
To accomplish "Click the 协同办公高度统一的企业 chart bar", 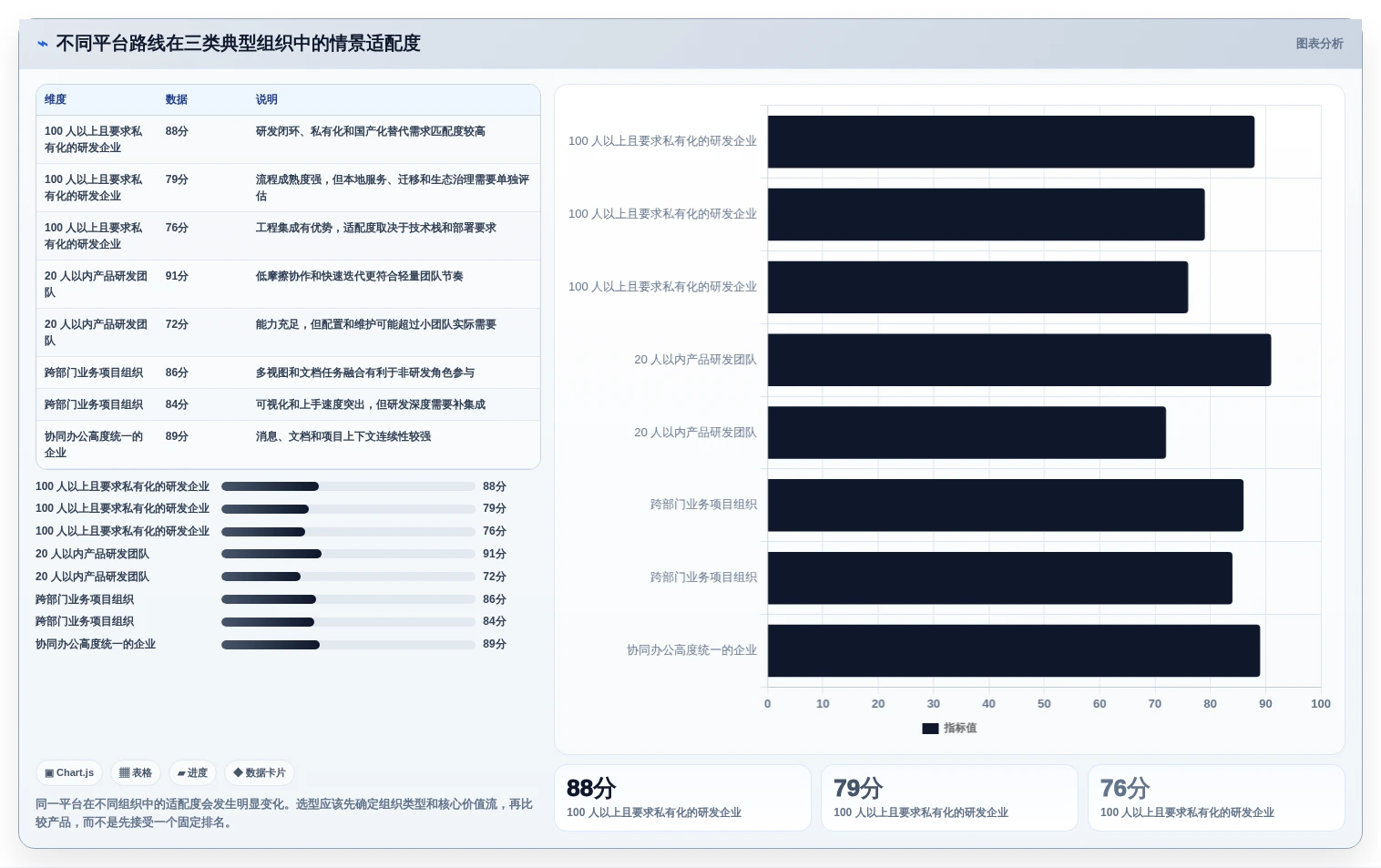I will (1014, 650).
